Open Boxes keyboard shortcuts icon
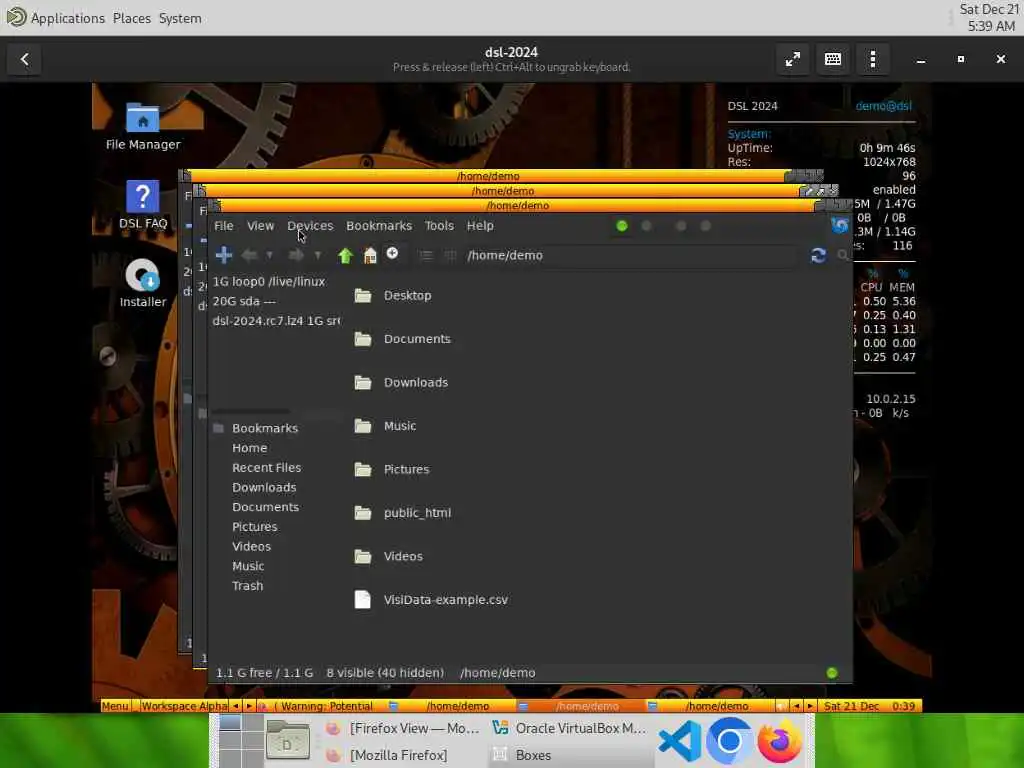Image resolution: width=1024 pixels, height=768 pixels. [x=833, y=59]
